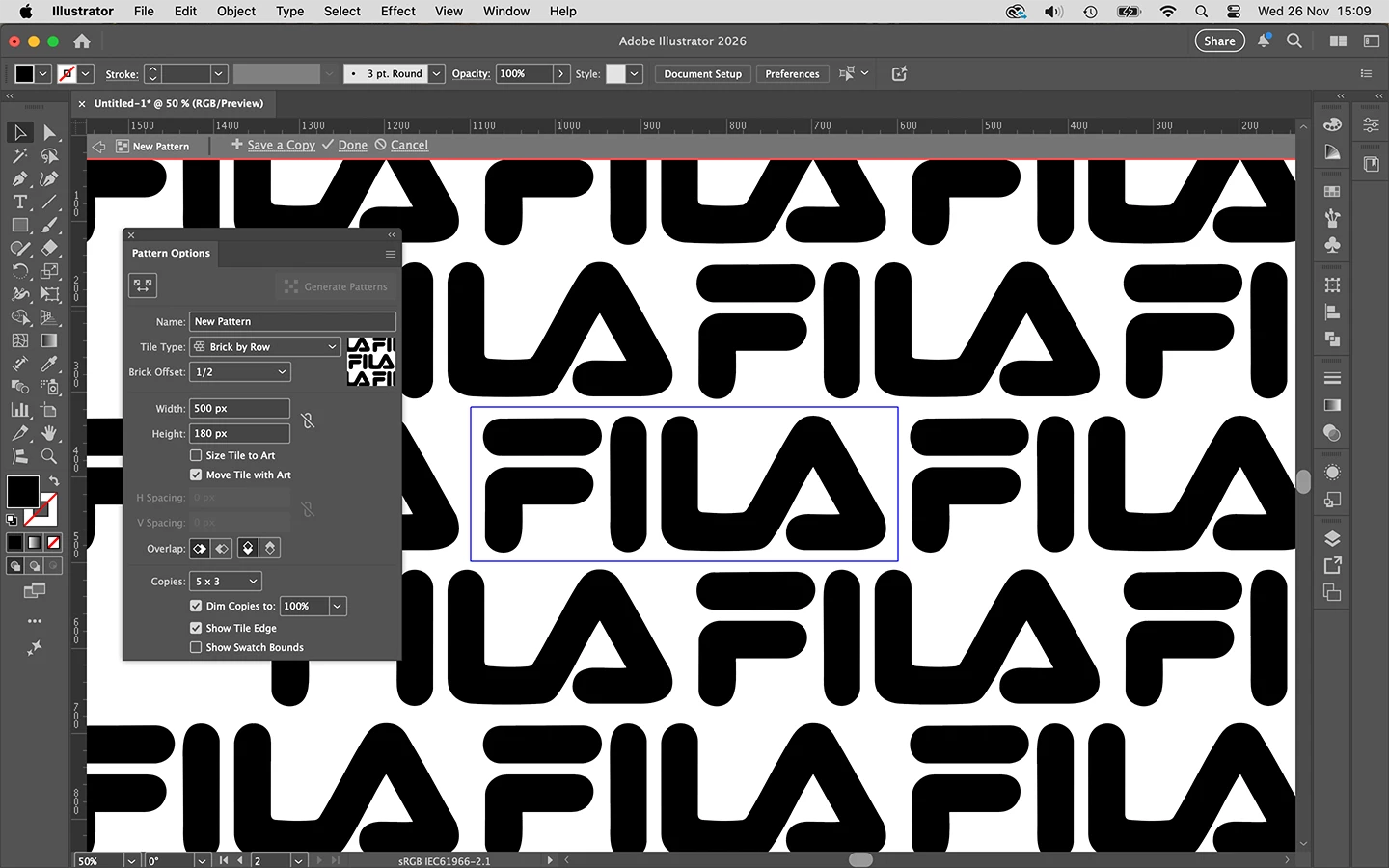Image resolution: width=1389 pixels, height=868 pixels.
Task: Open the 3 pt. Round brush dropdown
Action: click(436, 73)
